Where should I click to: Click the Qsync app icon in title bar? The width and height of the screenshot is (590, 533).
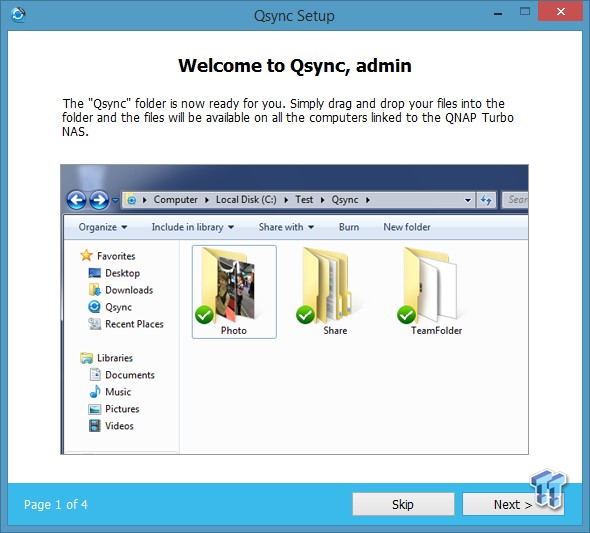pos(18,15)
